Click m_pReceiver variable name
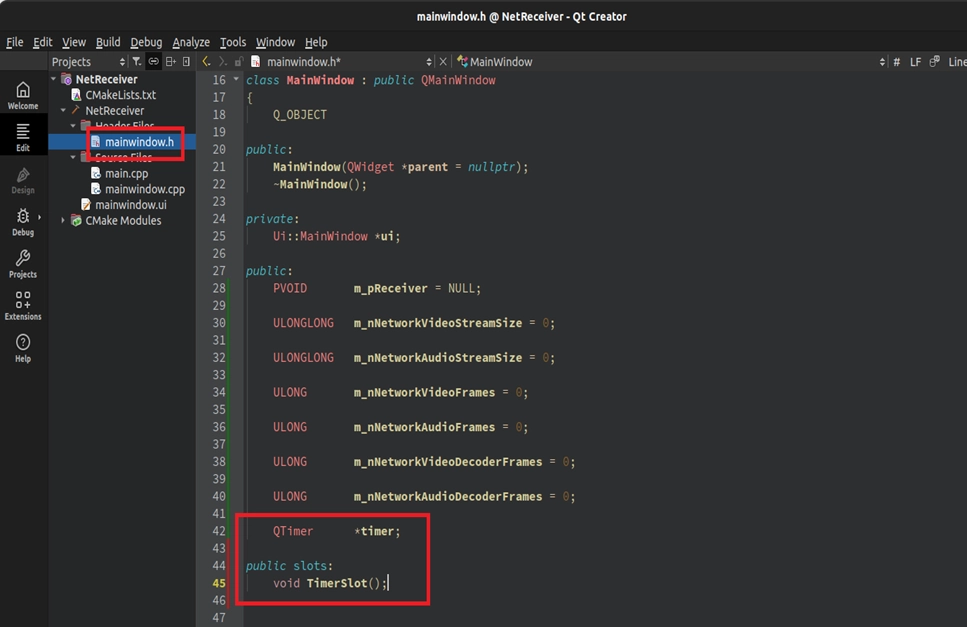 coord(390,288)
